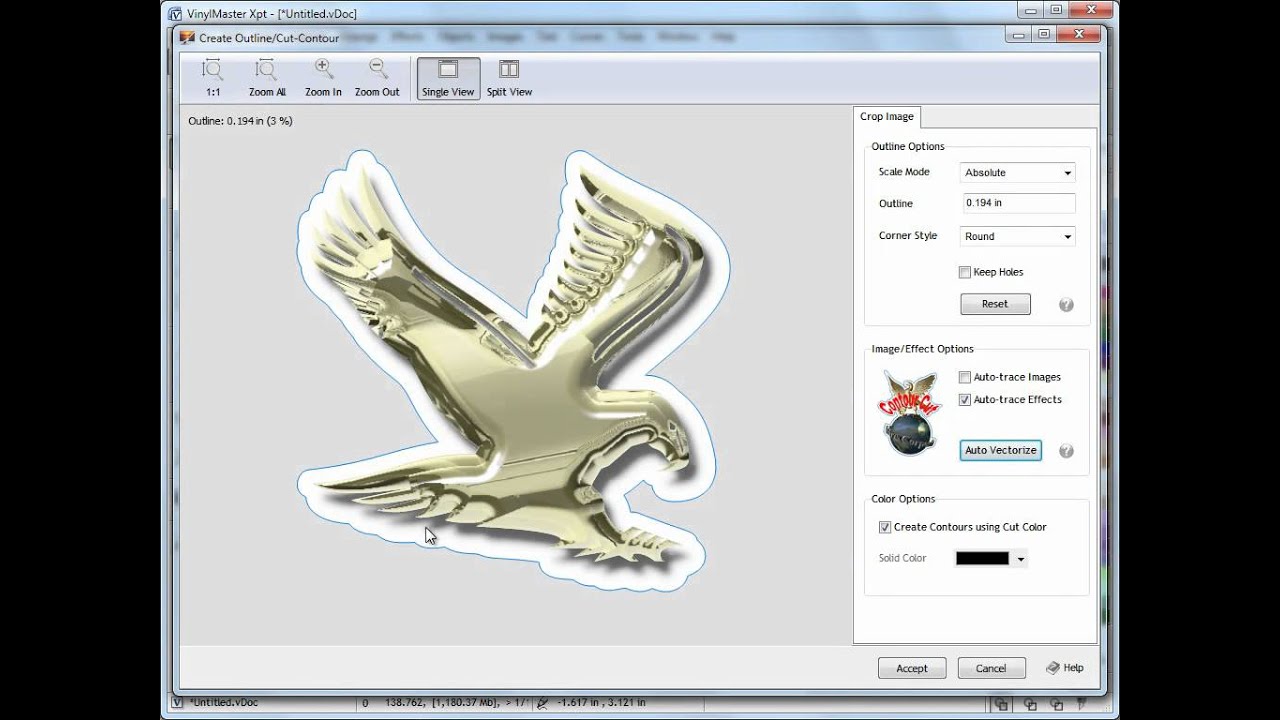Disable Auto-trace Effects checkbox
Screen dimensions: 1280x720
(965, 400)
